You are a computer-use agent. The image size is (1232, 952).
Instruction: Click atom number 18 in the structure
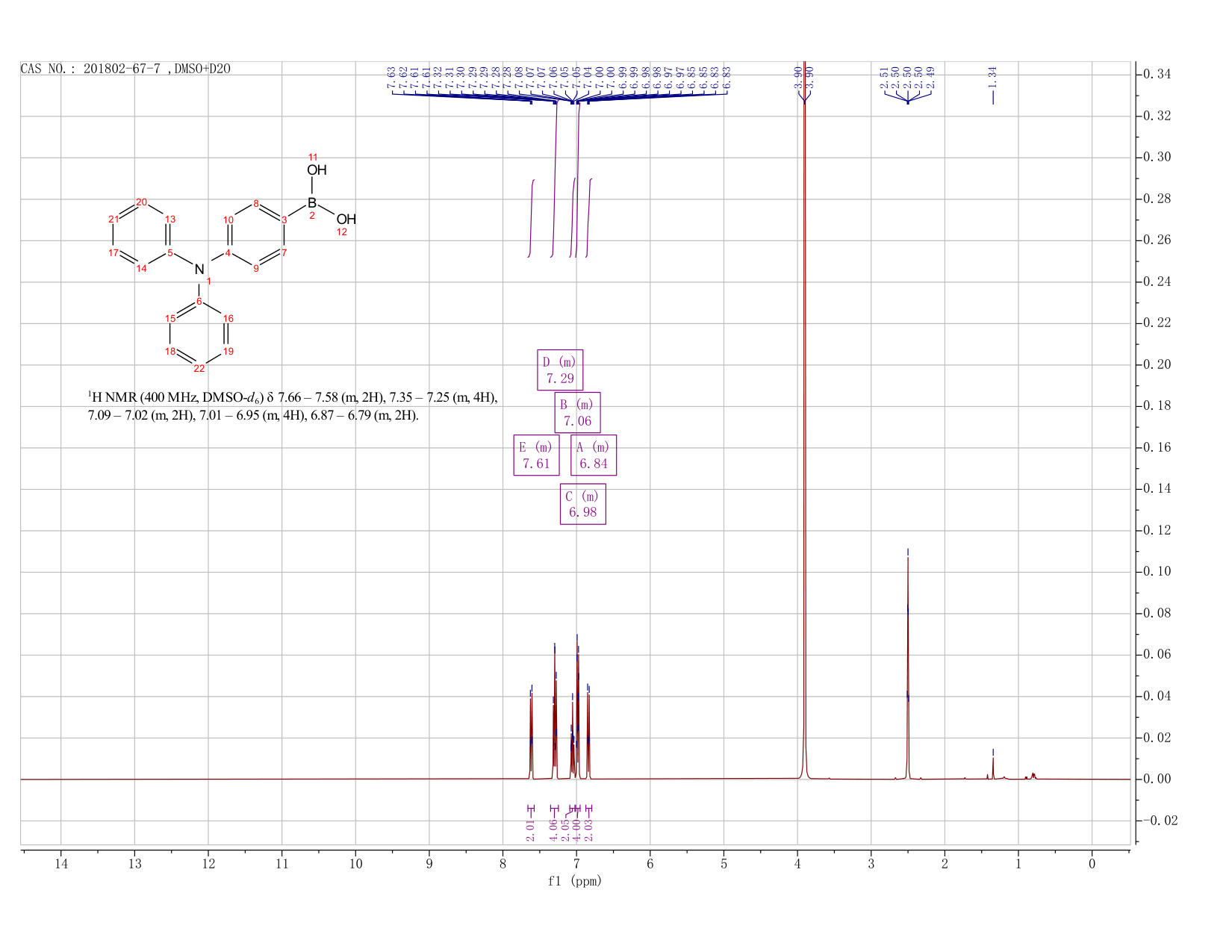[170, 351]
